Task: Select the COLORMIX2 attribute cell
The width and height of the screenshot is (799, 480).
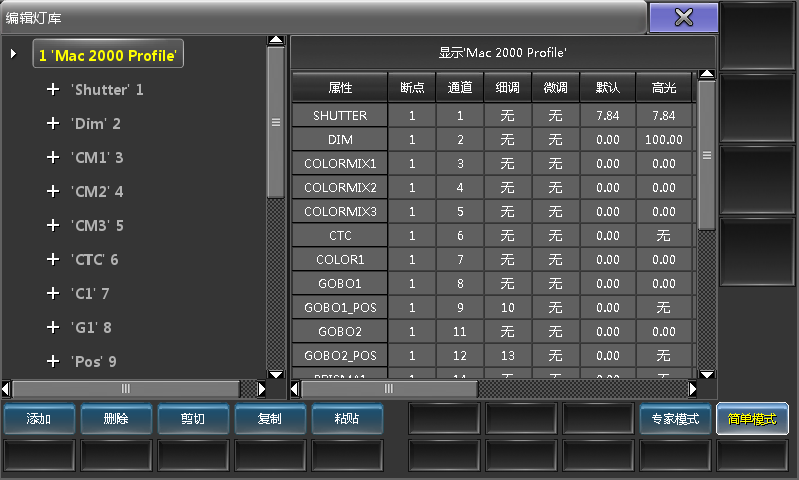Action: coord(340,188)
